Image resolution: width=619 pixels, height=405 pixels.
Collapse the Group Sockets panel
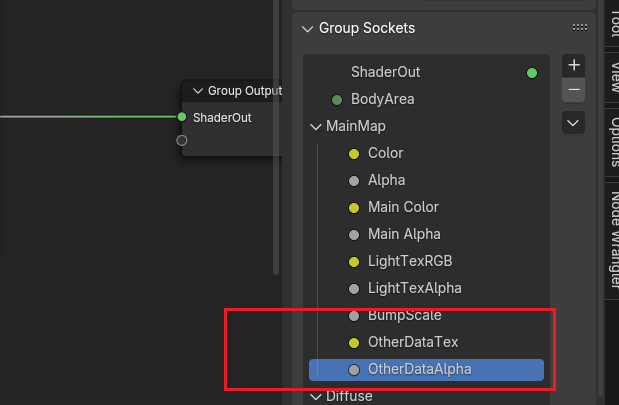pos(308,29)
